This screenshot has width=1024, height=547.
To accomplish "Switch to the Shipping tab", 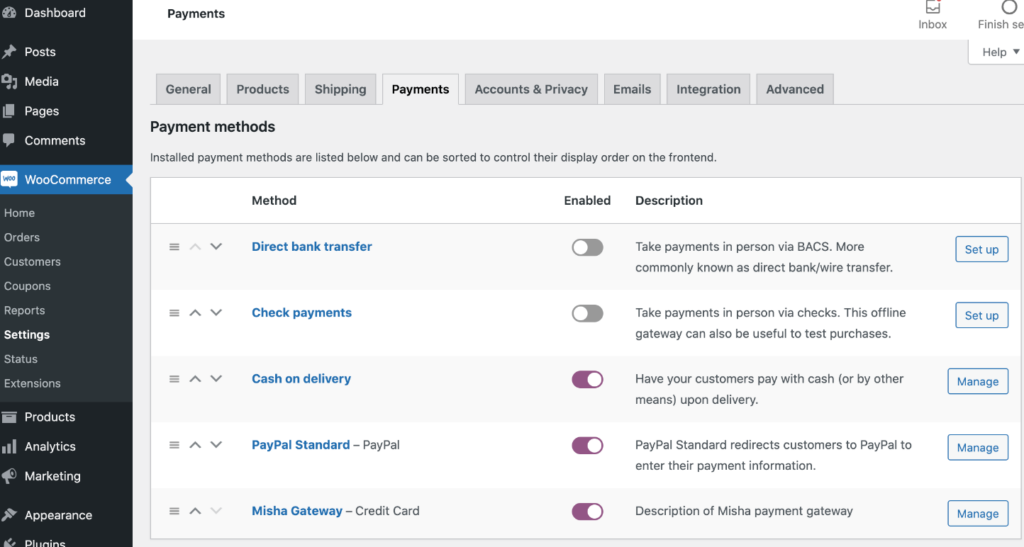I will 340,89.
